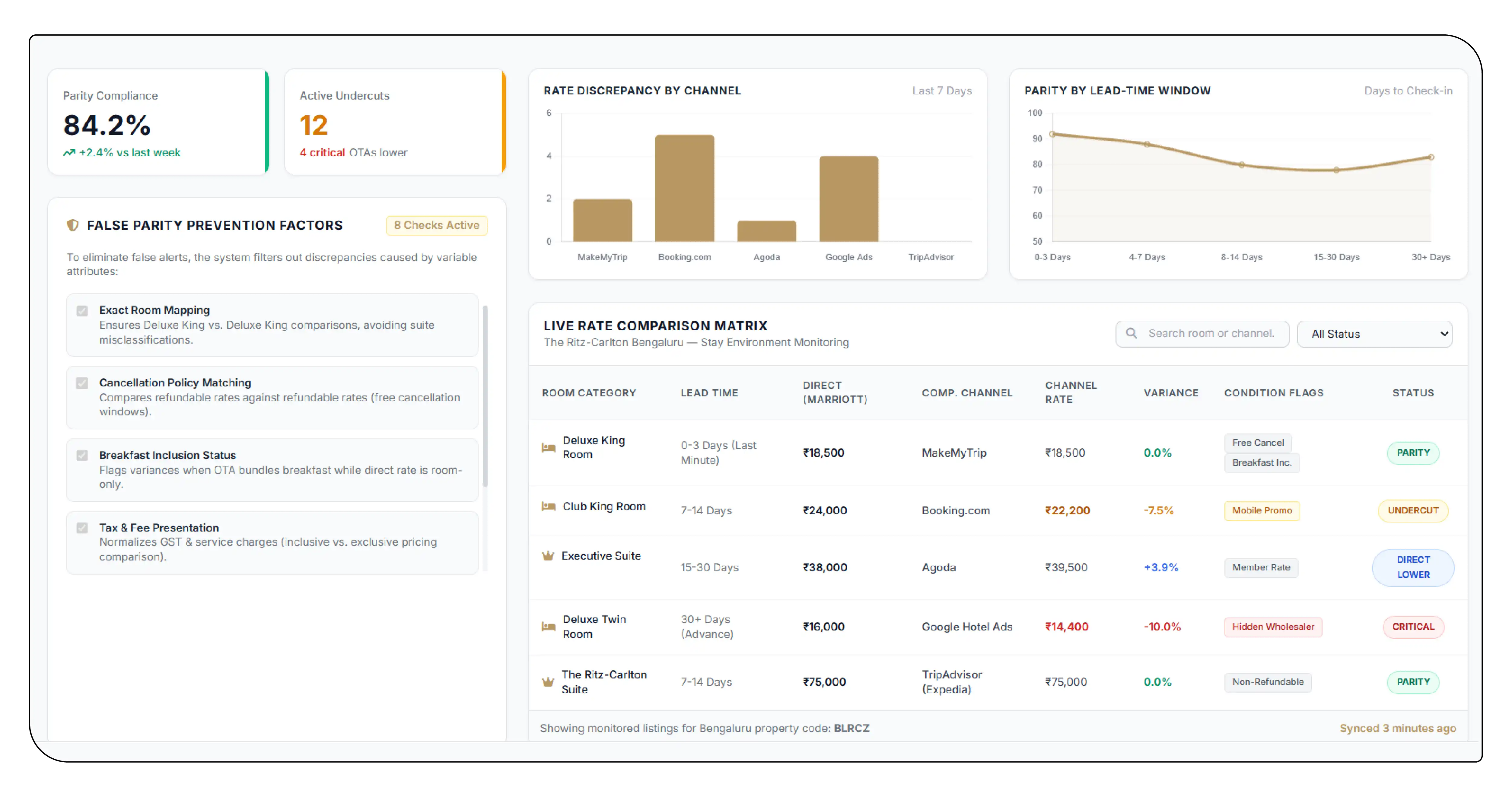Click the Variance column header
Screen dimensions: 1512x797
[1170, 393]
